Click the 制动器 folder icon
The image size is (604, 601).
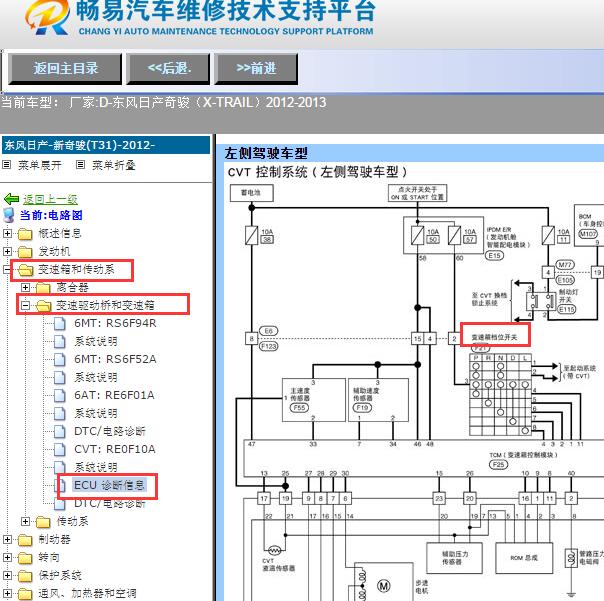click(25, 540)
